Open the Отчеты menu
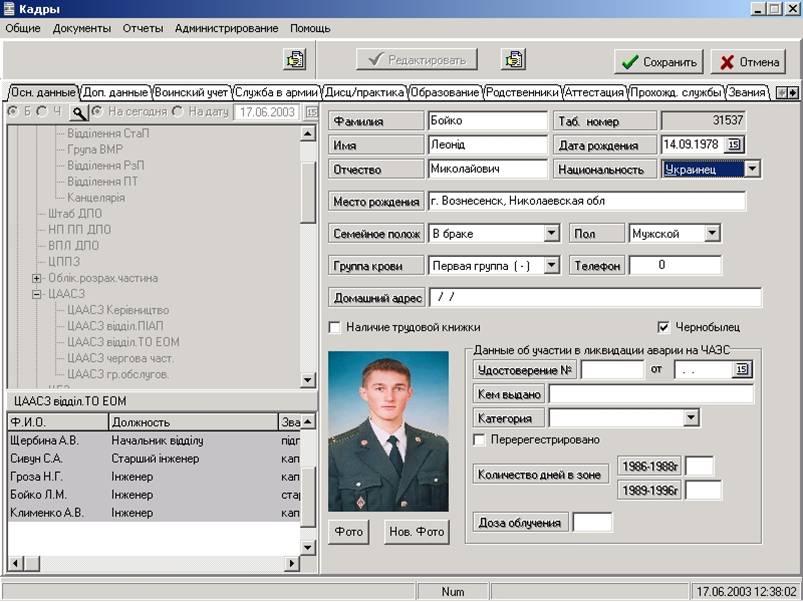Screen dimensions: 803x602 point(142,28)
